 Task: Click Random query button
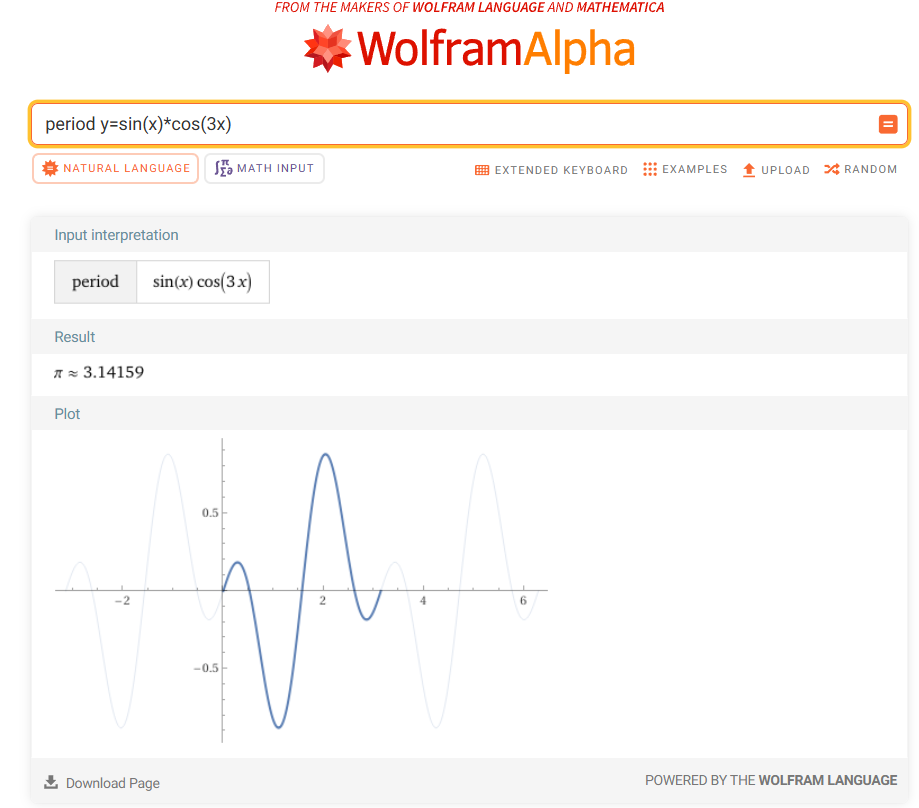click(860, 169)
